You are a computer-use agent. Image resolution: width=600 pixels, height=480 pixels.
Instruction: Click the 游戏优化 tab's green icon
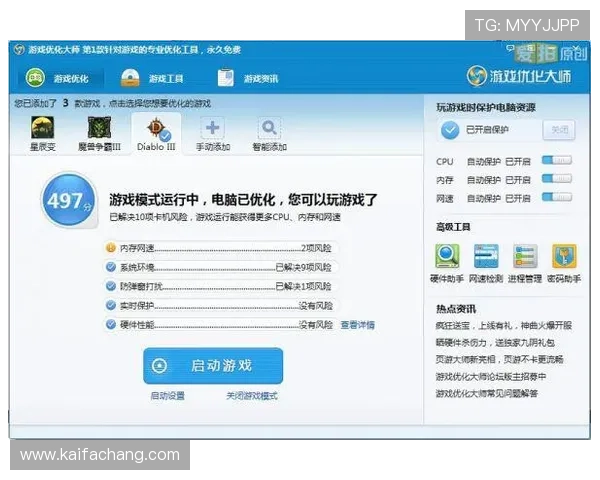(35, 77)
